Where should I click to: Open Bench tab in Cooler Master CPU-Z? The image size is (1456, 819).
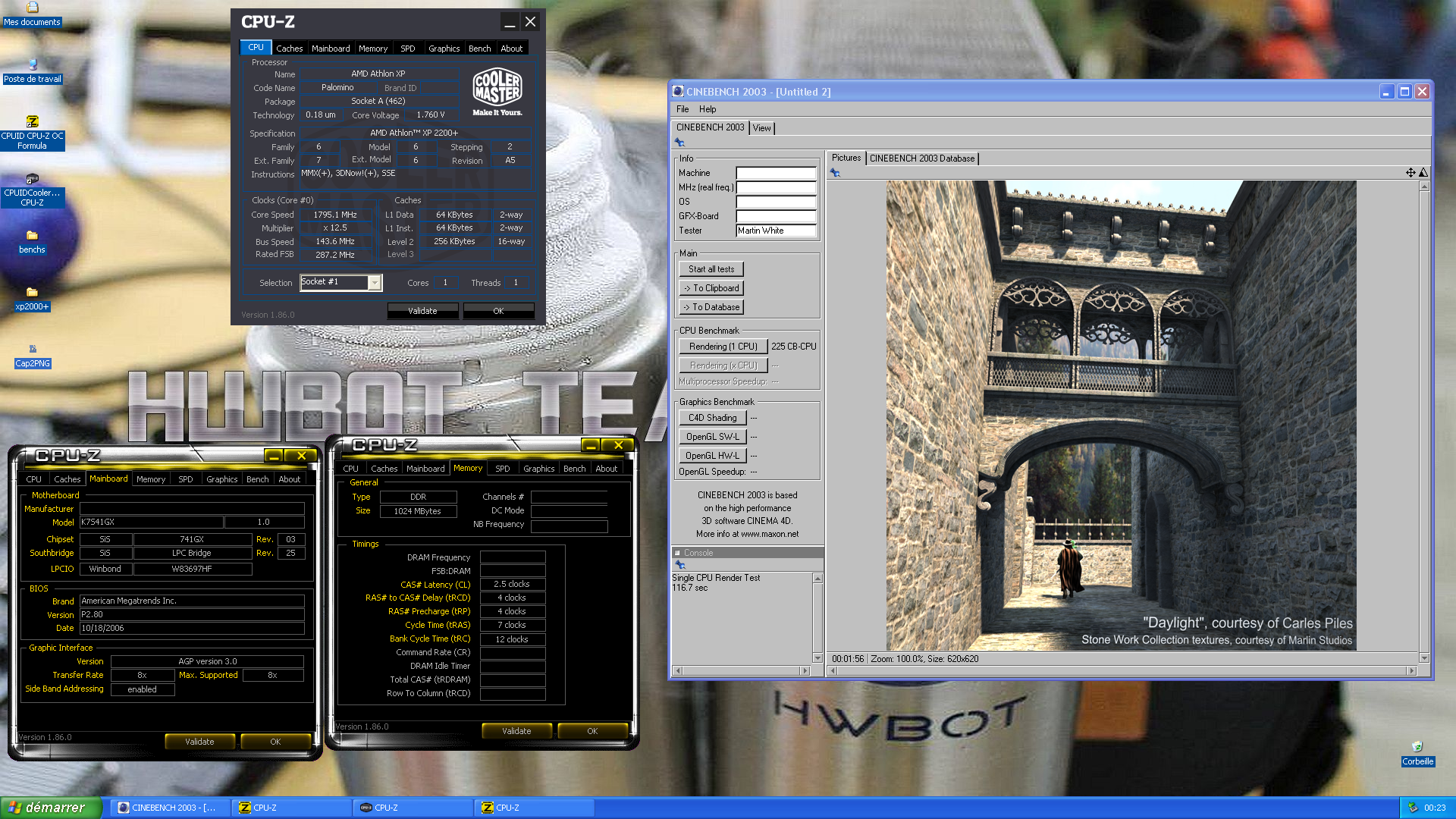[479, 48]
